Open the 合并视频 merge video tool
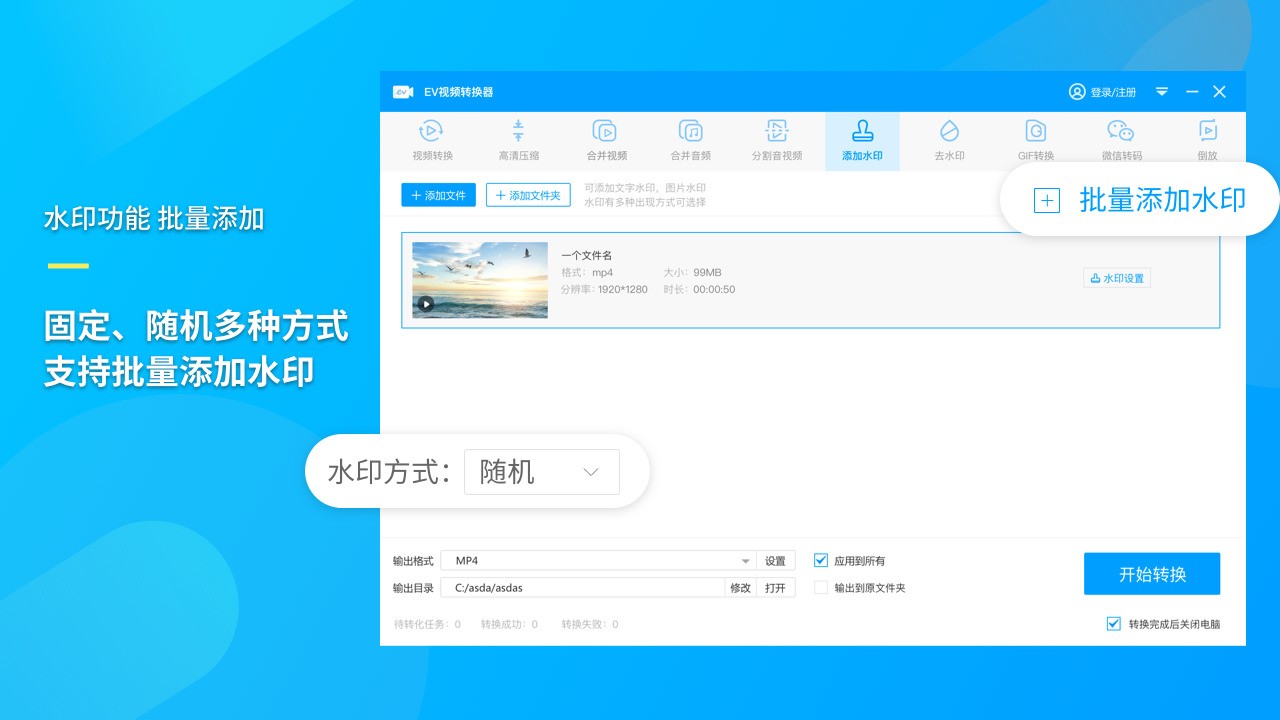 coord(605,140)
